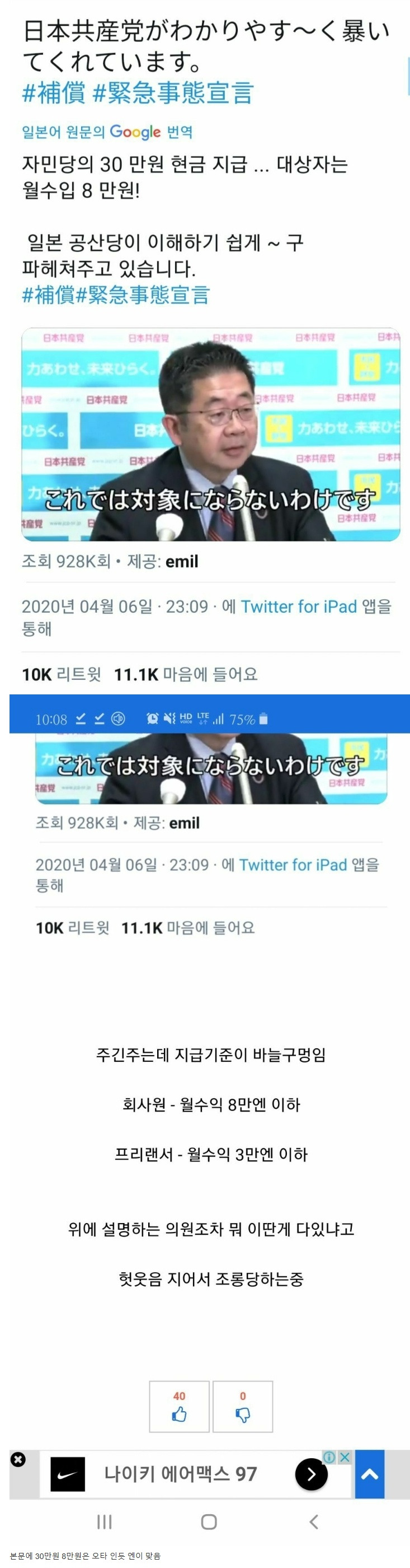View the 11.1K 마음에 들어요 likes
The width and height of the screenshot is (410, 1568).
click(186, 674)
